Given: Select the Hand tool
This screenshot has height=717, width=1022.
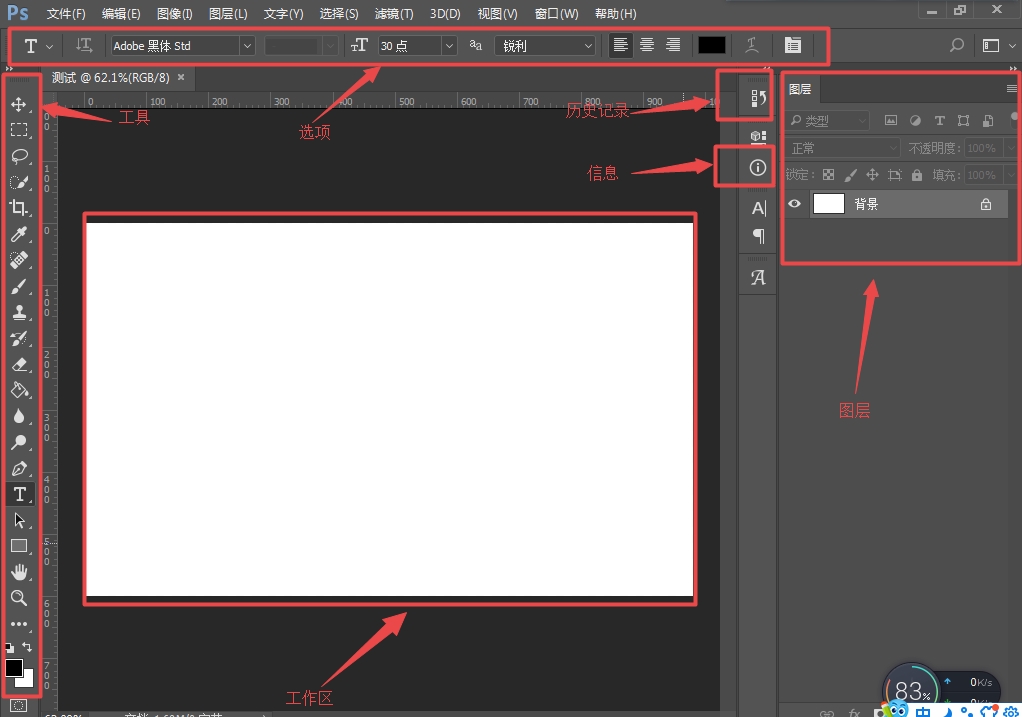Looking at the screenshot, I should [x=19, y=572].
